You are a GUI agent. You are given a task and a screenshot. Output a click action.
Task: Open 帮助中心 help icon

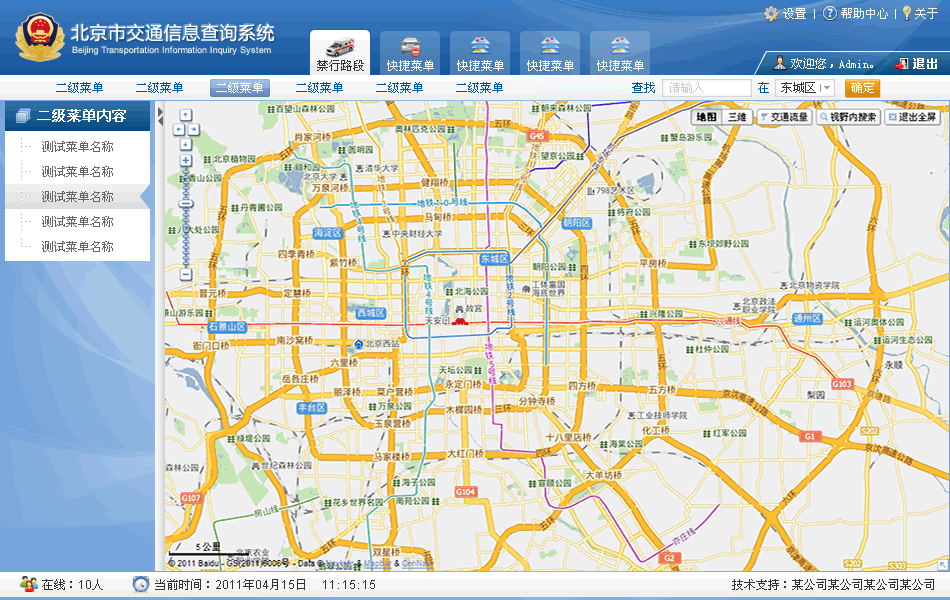[x=829, y=13]
